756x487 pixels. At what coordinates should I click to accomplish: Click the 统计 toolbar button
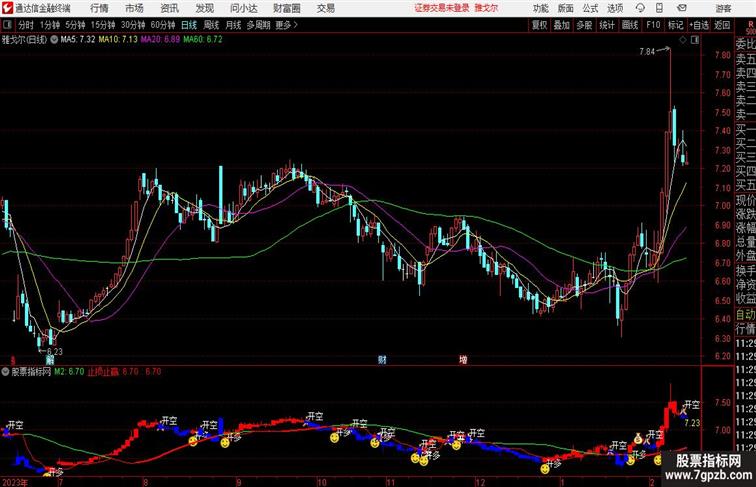[x=607, y=25]
